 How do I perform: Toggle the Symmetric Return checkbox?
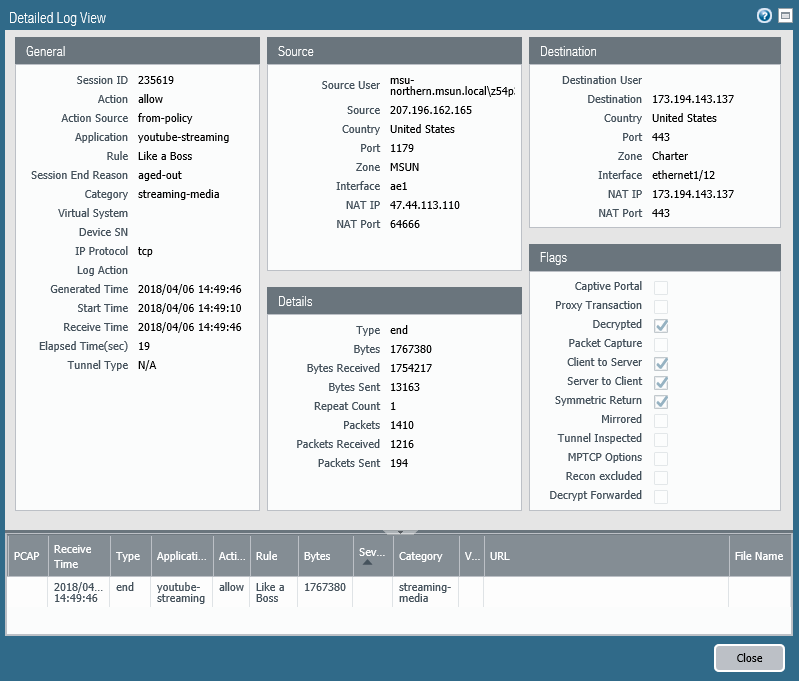(x=661, y=401)
